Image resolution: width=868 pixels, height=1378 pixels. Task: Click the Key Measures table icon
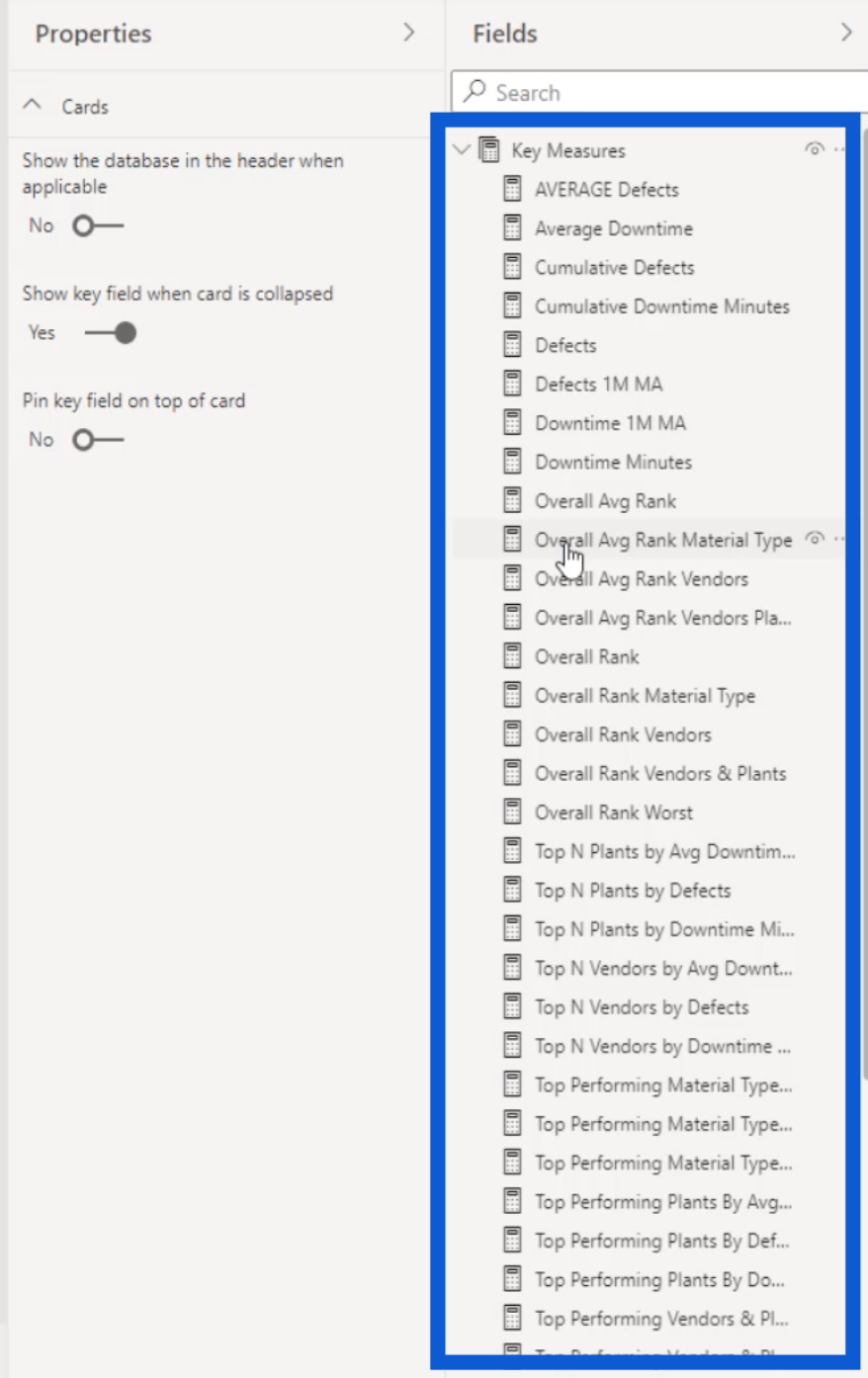[488, 150]
